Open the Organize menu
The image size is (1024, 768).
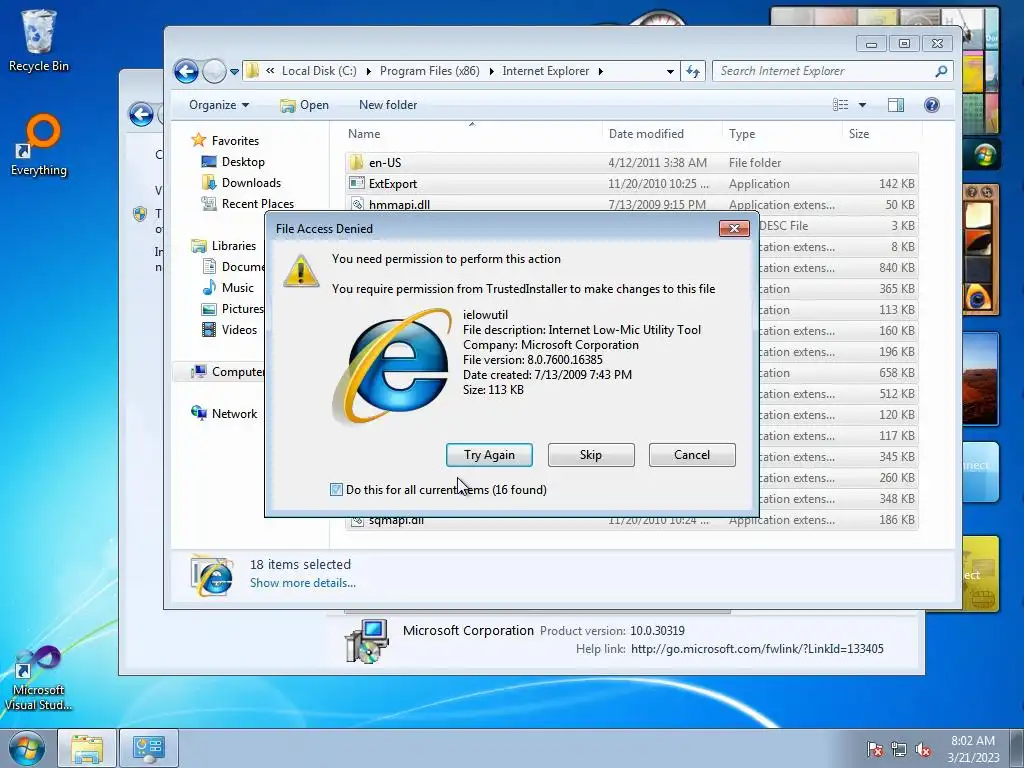[219, 104]
